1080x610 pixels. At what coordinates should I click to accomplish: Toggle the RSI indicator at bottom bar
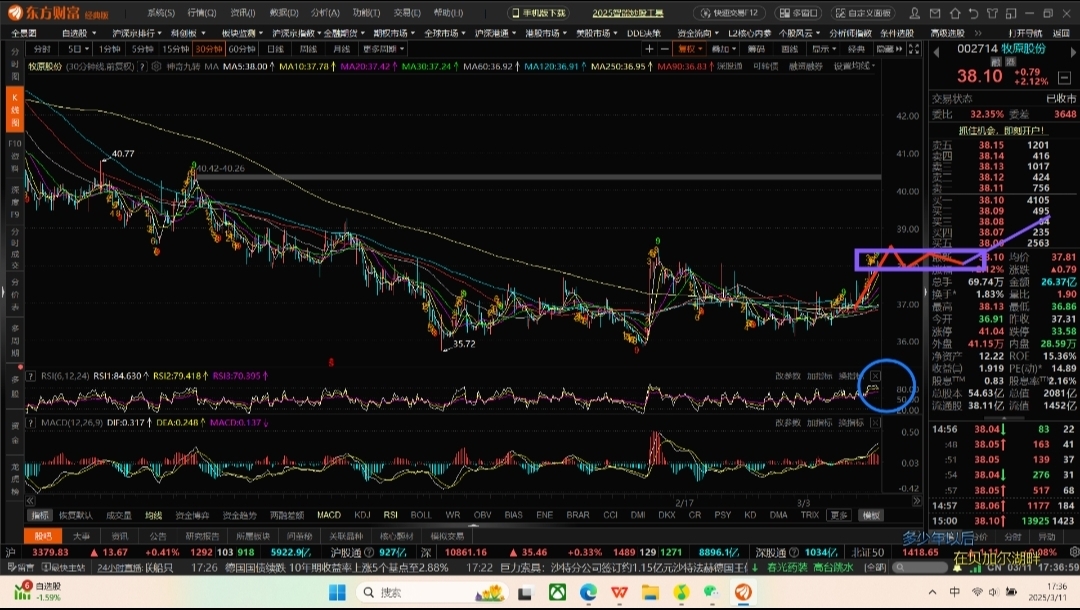click(x=391, y=515)
